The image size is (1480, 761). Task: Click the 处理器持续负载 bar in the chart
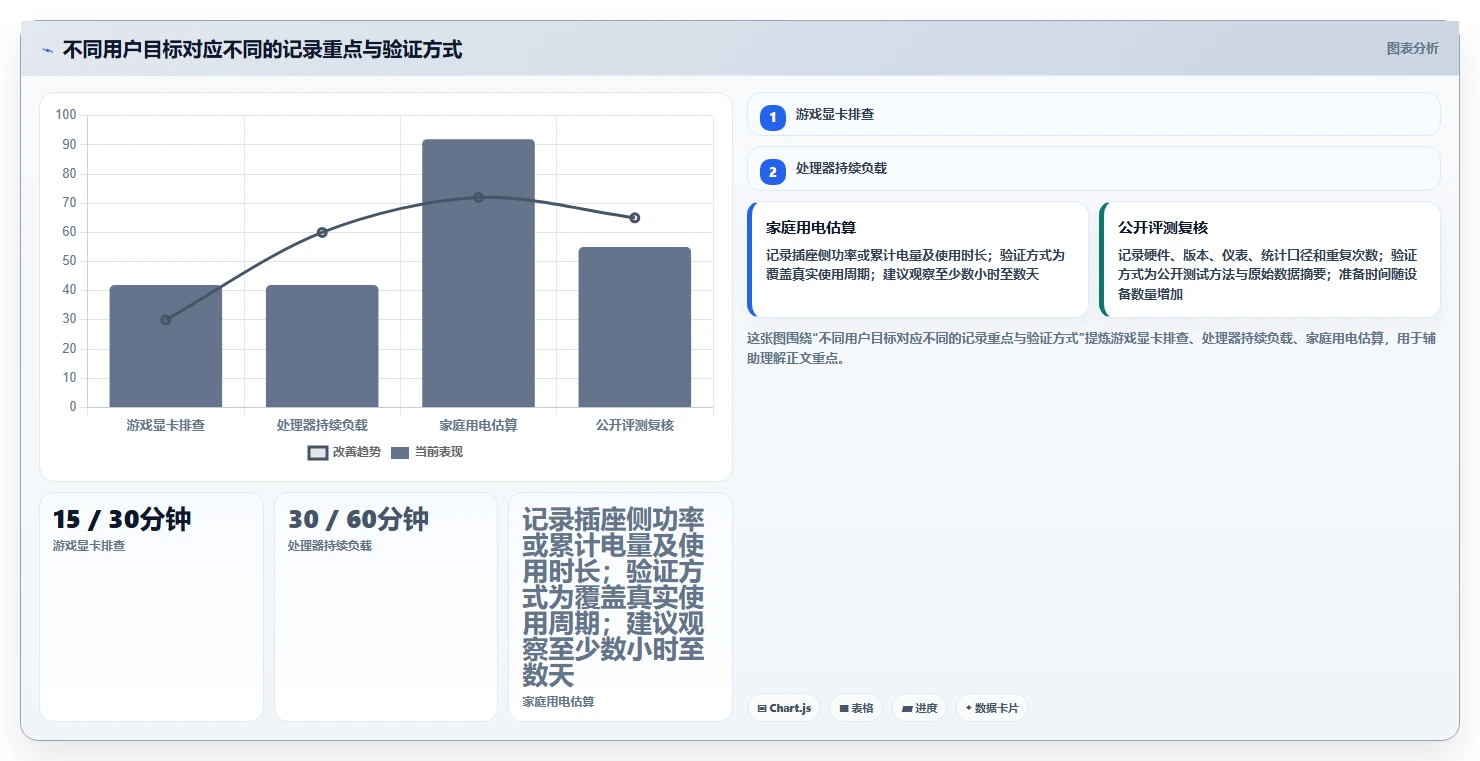click(322, 346)
